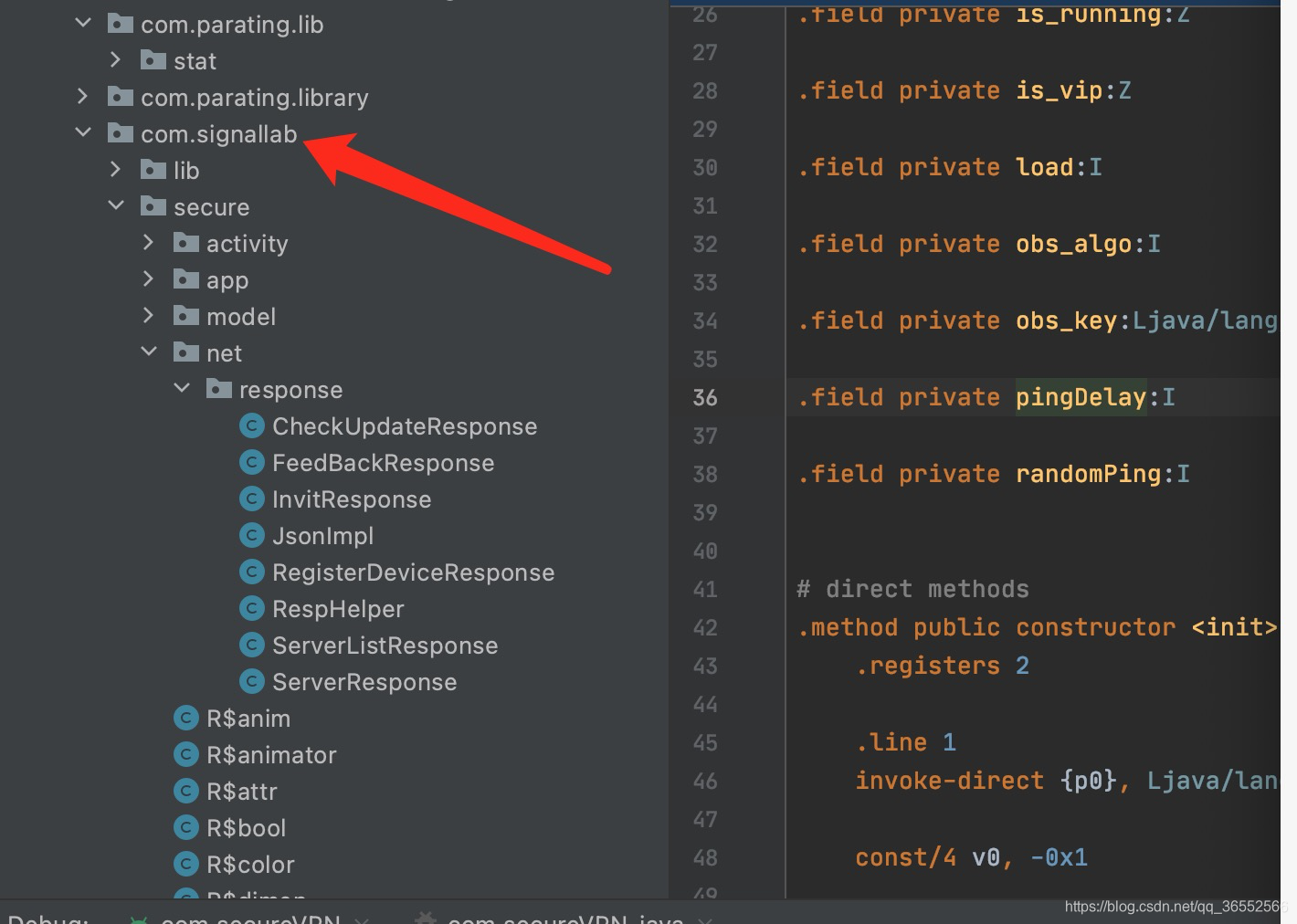Click the R$anim class icon
This screenshot has width=1297, height=924.
click(186, 718)
